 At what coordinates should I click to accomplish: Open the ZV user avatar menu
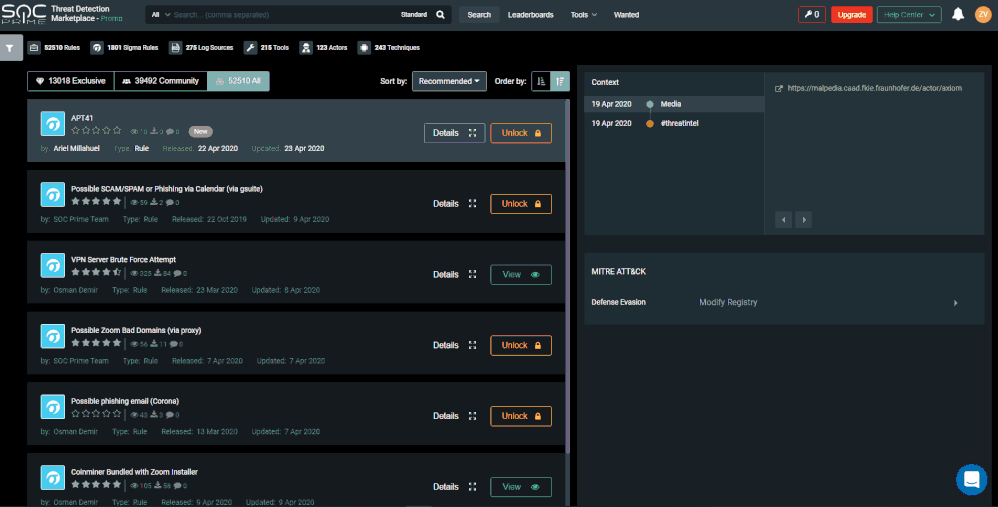[x=983, y=14]
